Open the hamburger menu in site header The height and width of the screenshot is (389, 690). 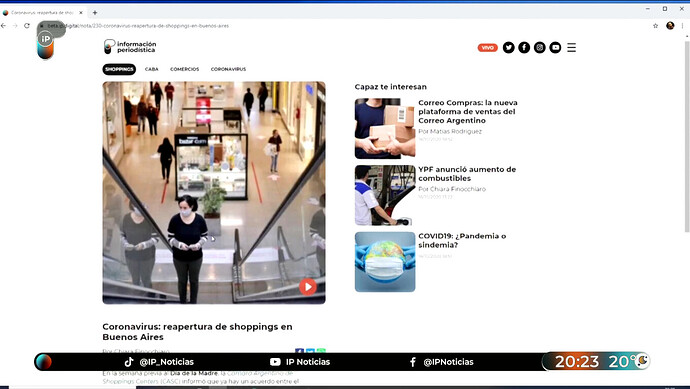pyautogui.click(x=571, y=48)
